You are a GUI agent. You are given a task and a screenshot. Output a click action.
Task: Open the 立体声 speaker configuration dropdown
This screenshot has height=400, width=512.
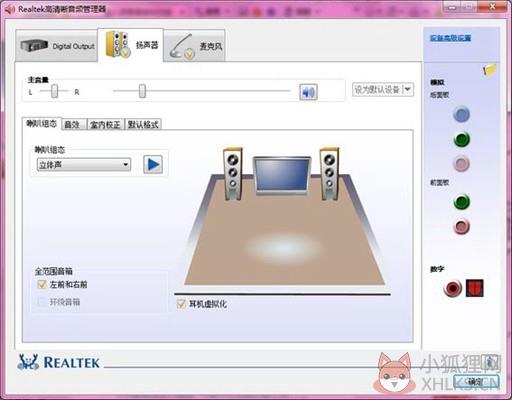point(84,164)
